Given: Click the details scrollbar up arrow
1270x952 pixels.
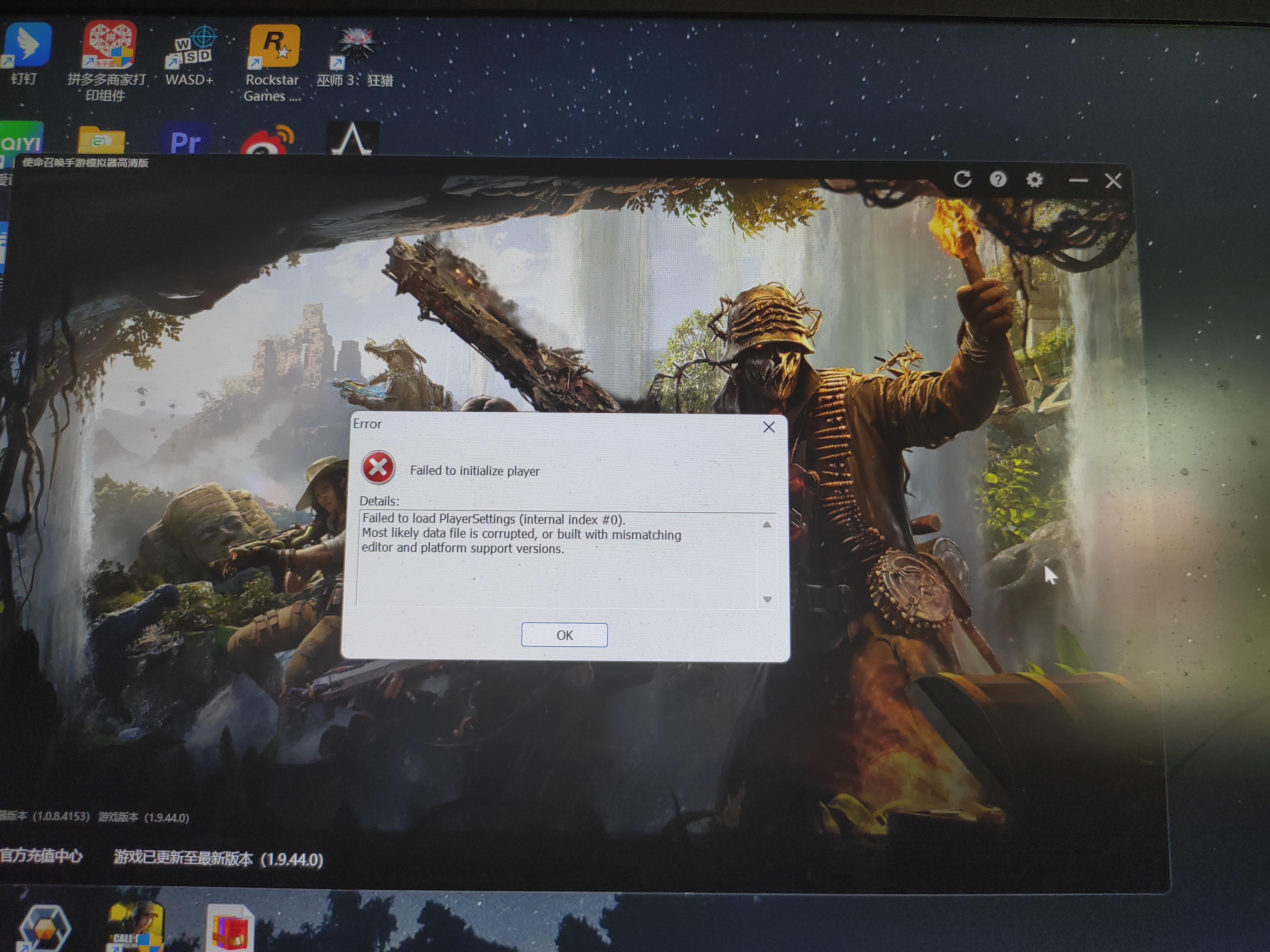Looking at the screenshot, I should coord(766,524).
